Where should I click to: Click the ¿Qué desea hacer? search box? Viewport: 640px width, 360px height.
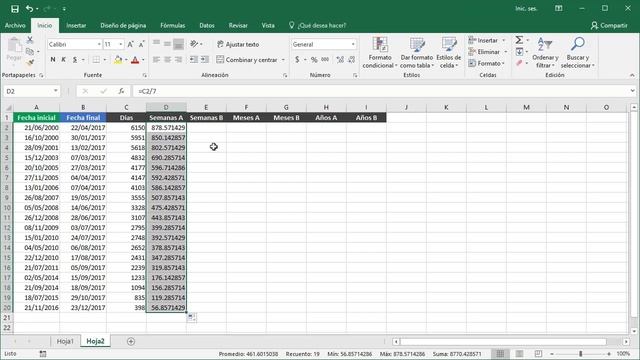[318, 25]
